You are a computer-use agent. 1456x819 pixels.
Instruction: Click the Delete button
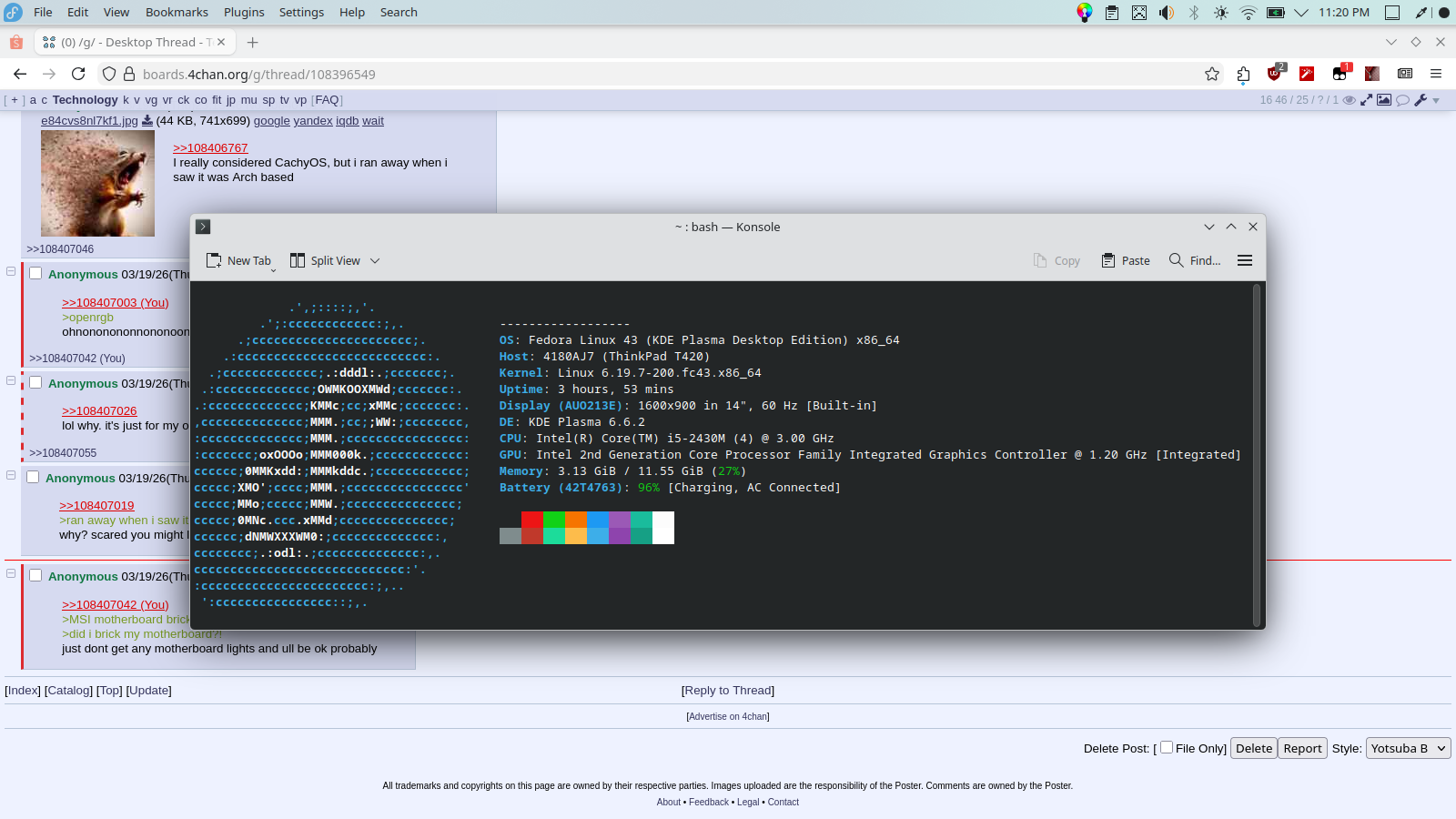click(1254, 748)
